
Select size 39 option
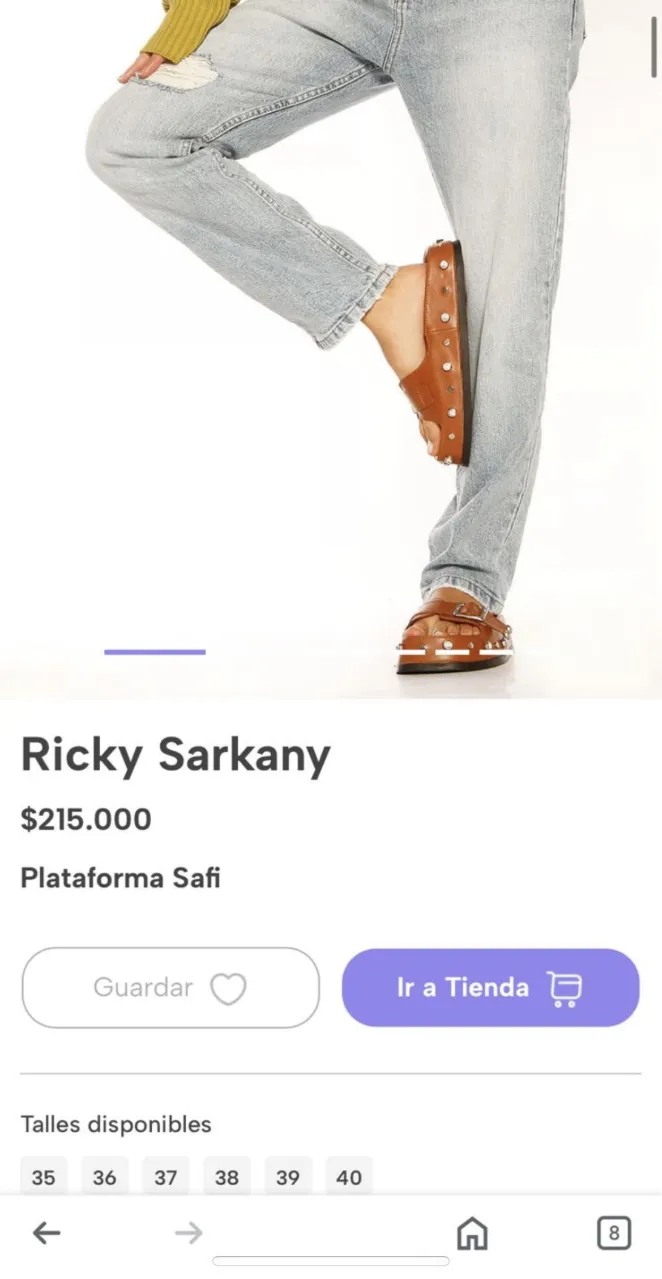click(x=288, y=1177)
